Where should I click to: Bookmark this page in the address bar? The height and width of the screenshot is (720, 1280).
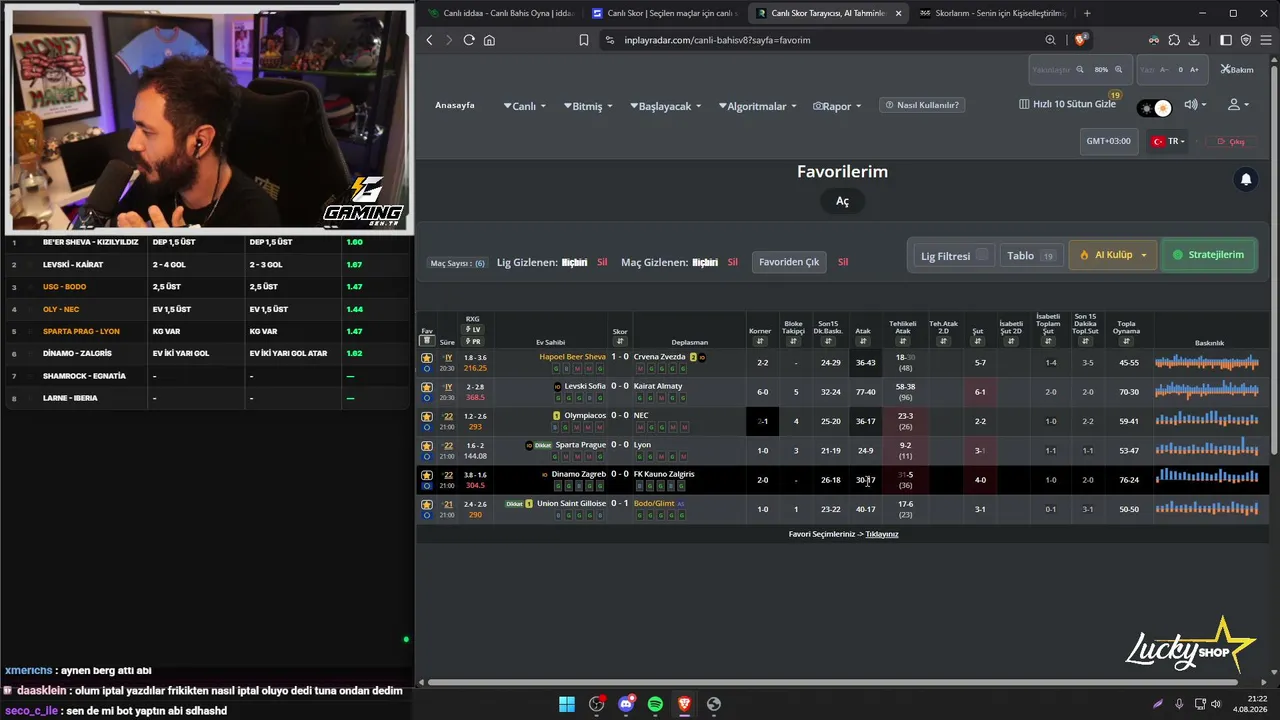(584, 40)
